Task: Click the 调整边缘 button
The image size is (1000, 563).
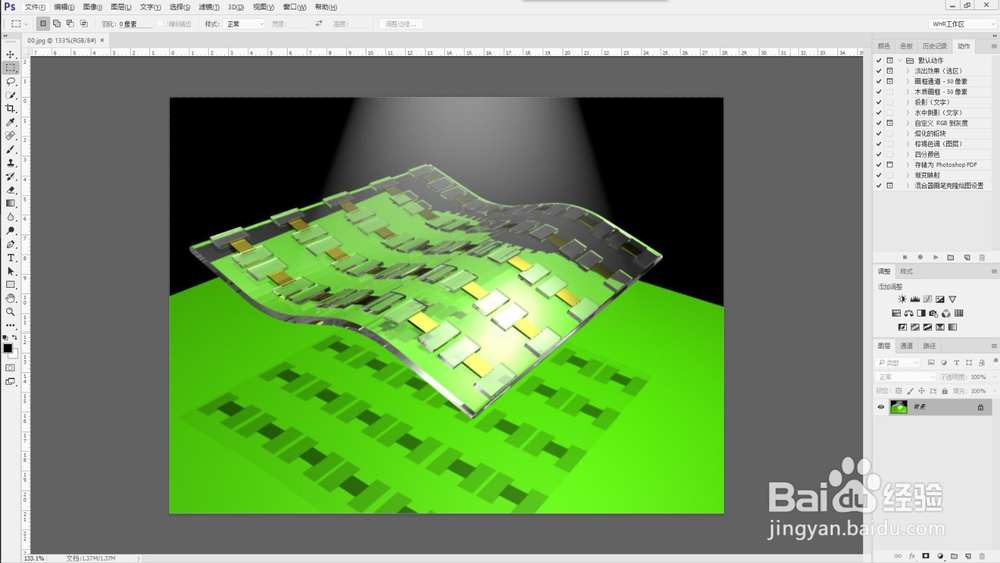Action: click(401, 24)
